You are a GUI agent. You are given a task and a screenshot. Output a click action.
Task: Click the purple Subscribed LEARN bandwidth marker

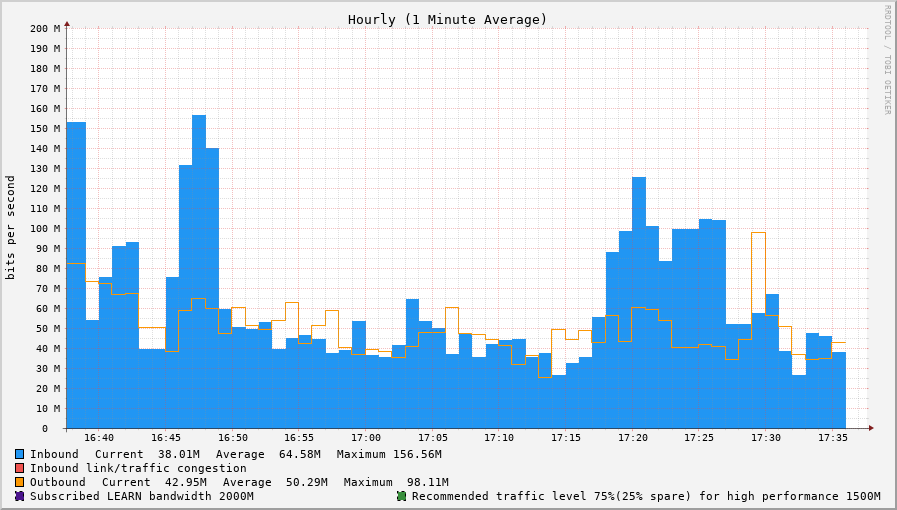point(19,496)
